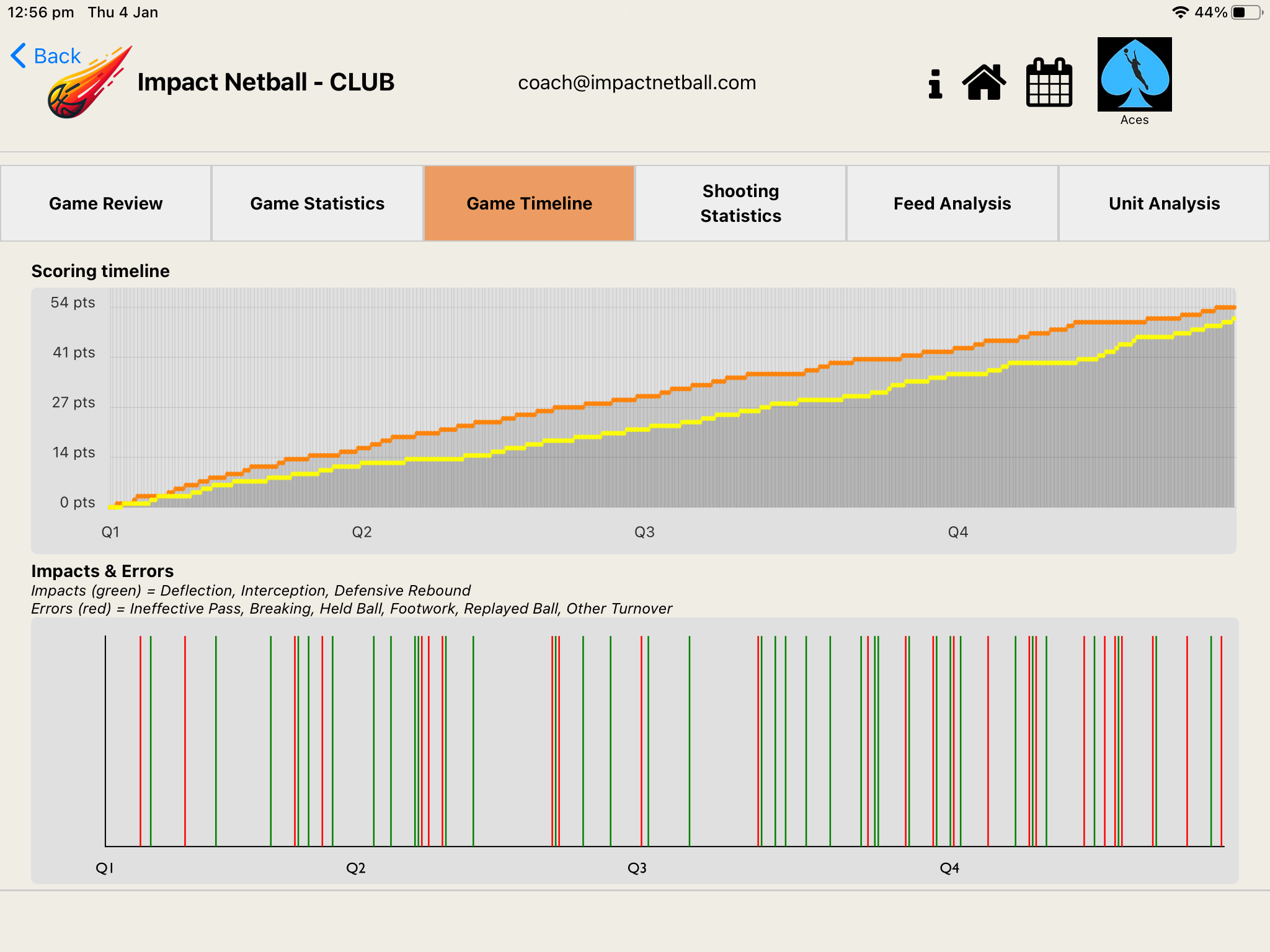Image resolution: width=1270 pixels, height=952 pixels.
Task: Switch to the Game Review tab
Action: [105, 203]
